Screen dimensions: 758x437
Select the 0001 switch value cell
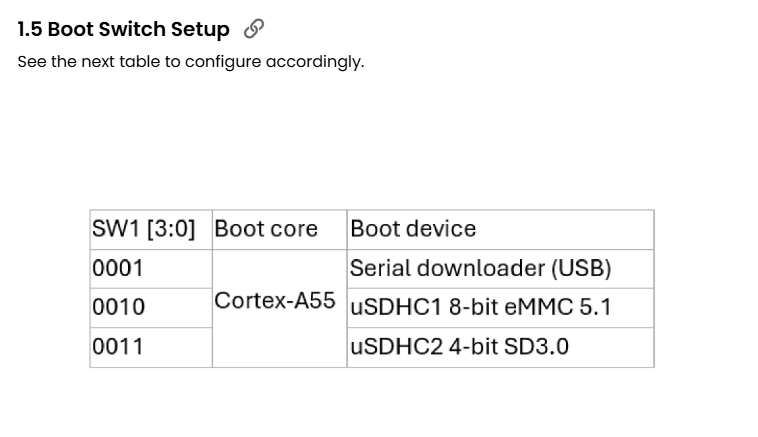[x=118, y=268]
